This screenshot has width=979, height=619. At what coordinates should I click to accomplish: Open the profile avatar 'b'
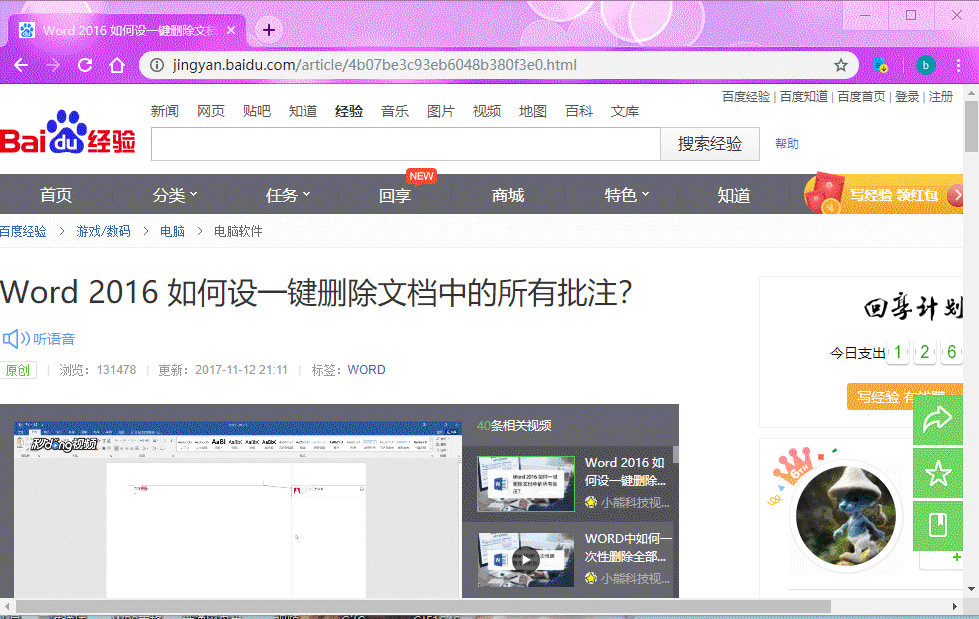pos(925,65)
